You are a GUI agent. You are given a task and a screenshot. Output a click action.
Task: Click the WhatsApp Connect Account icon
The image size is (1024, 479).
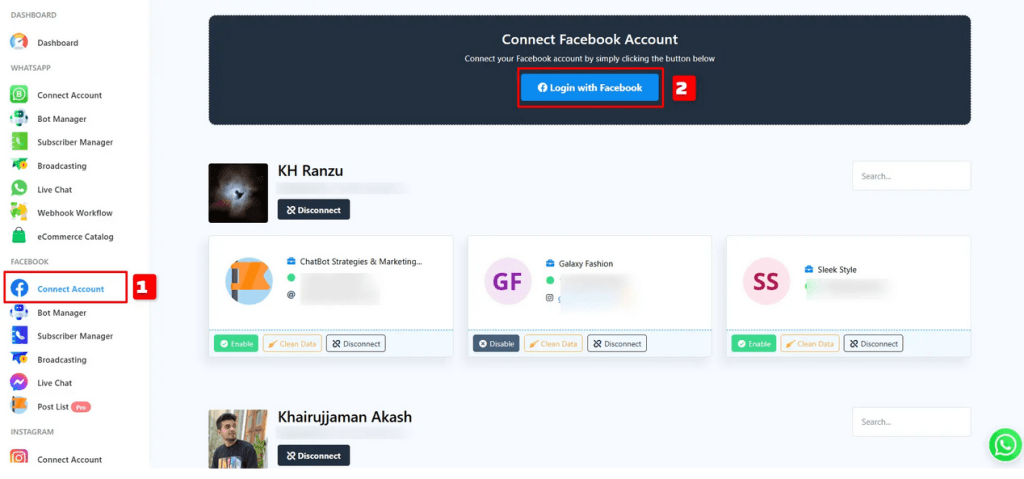19,95
